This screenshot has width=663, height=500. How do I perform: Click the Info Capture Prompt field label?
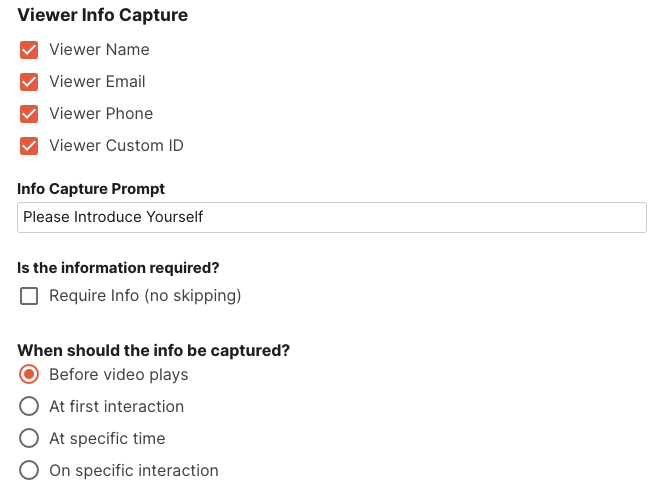(x=91, y=189)
